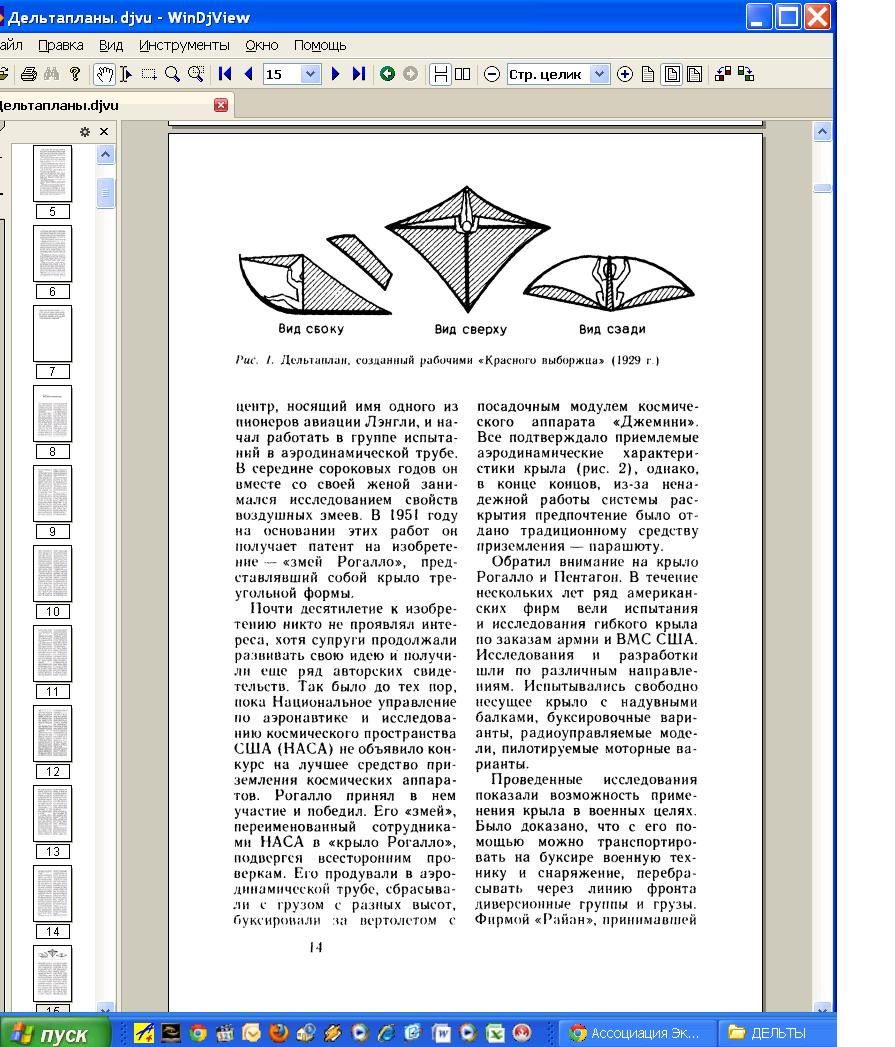This screenshot has width=895, height=1047.
Task: Select the Hand drag tool
Action: (x=105, y=74)
